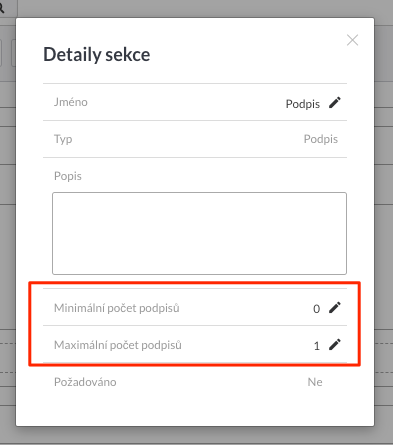
Task: Edit Maximální počet podpisů with pencil icon
Action: (x=335, y=345)
